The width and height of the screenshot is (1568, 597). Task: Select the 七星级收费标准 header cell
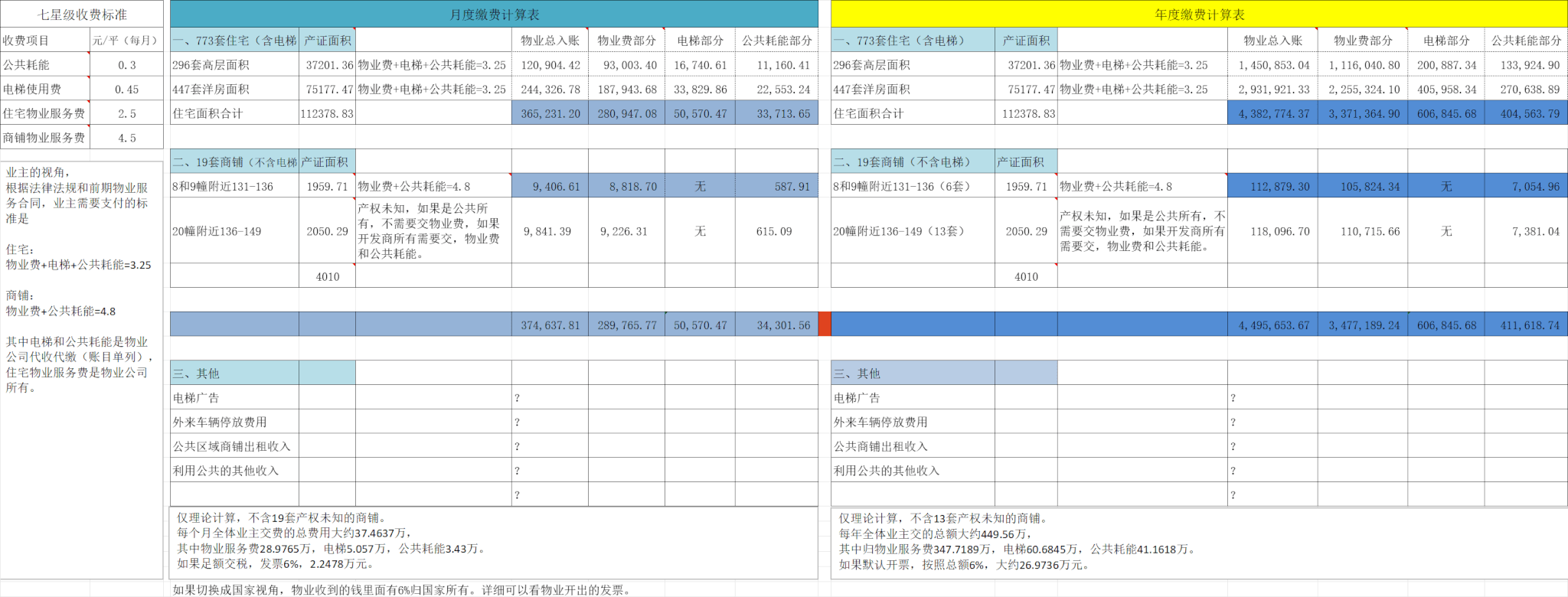[x=82, y=15]
